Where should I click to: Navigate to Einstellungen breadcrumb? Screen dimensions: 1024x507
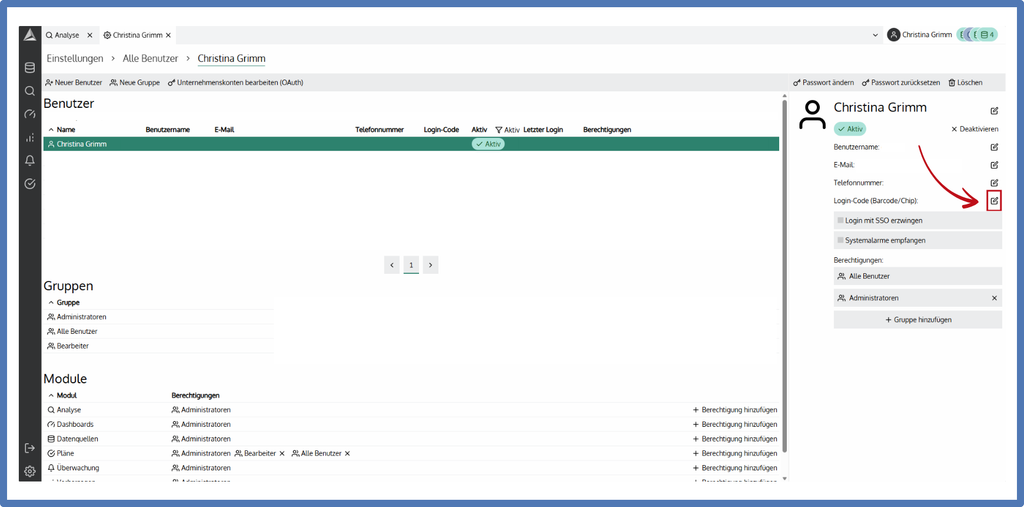75,59
